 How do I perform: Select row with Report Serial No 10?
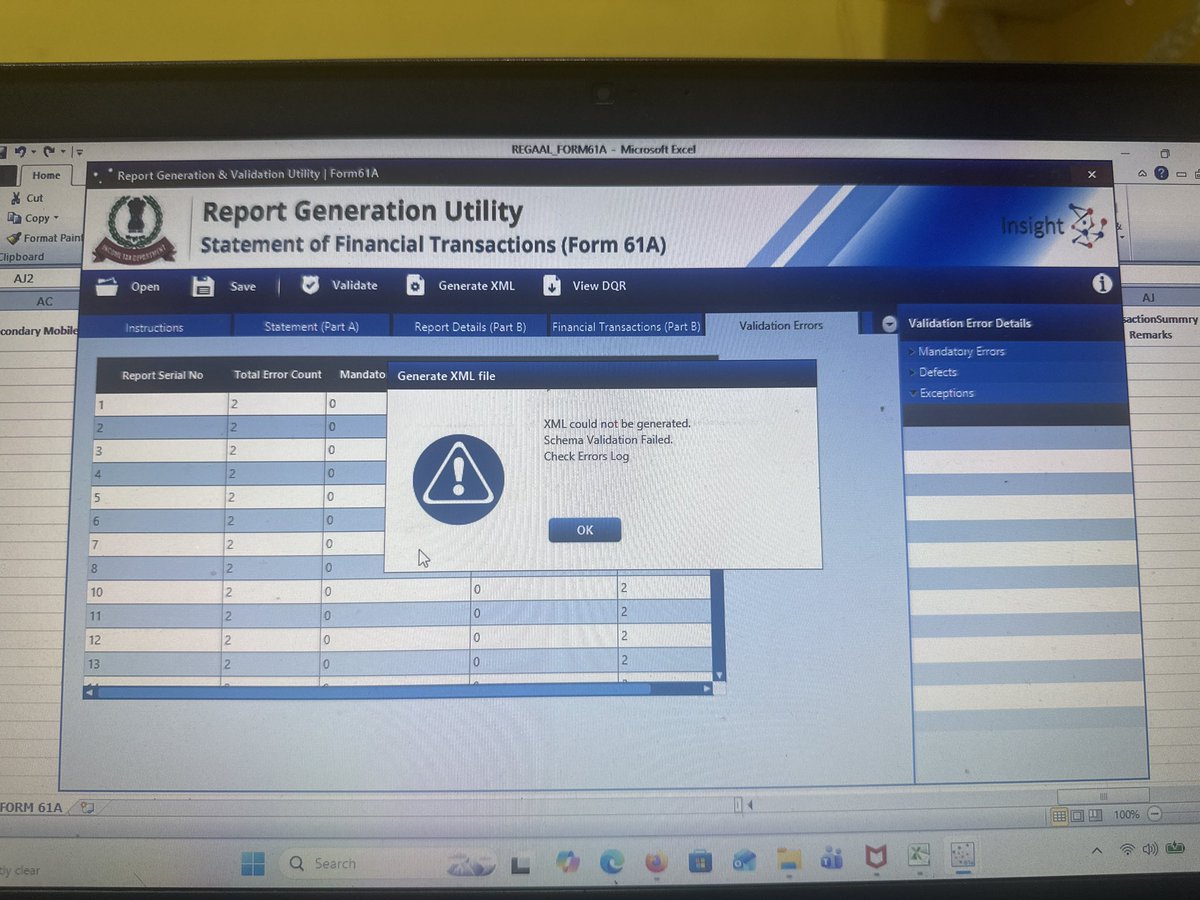tap(400, 591)
